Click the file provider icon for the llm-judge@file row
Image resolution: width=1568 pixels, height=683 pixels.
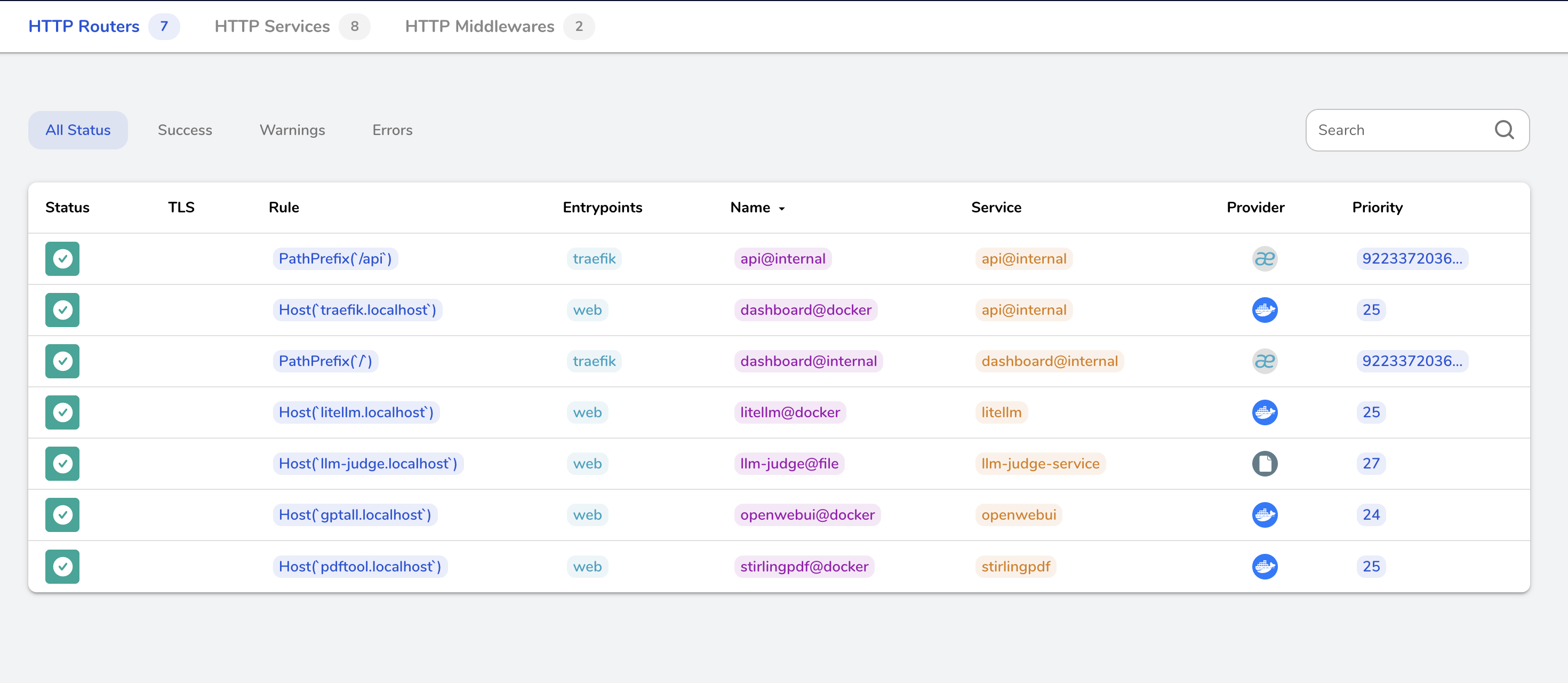tap(1264, 464)
